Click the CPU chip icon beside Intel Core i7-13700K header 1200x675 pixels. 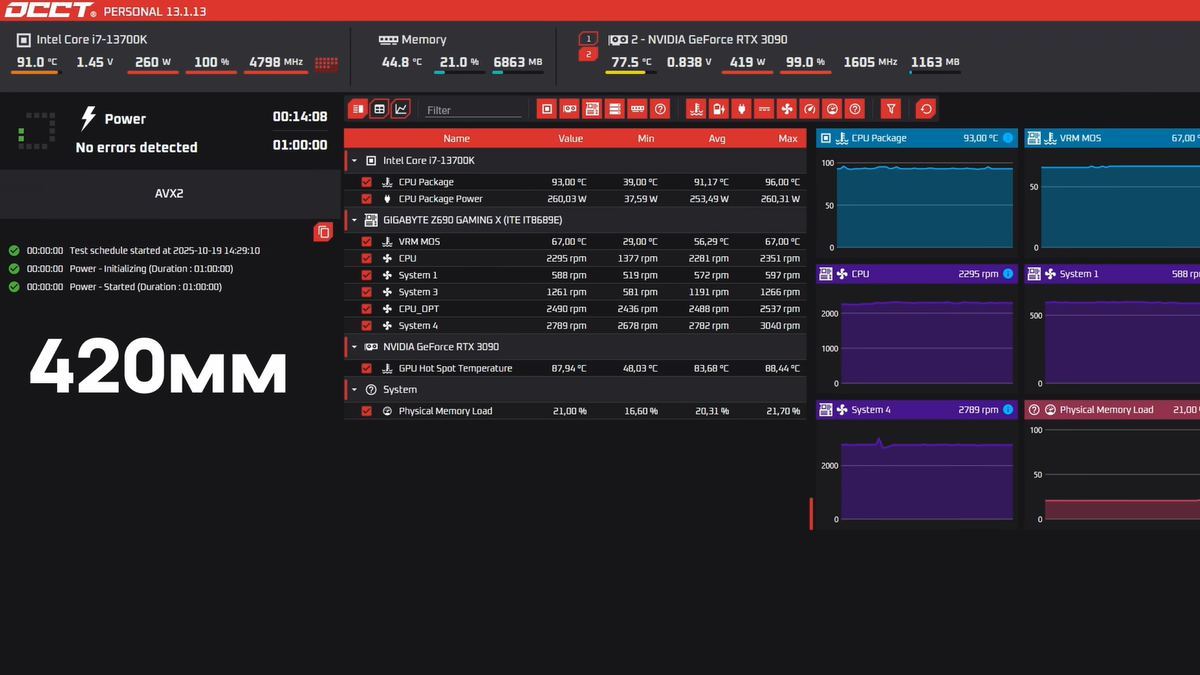[23, 40]
